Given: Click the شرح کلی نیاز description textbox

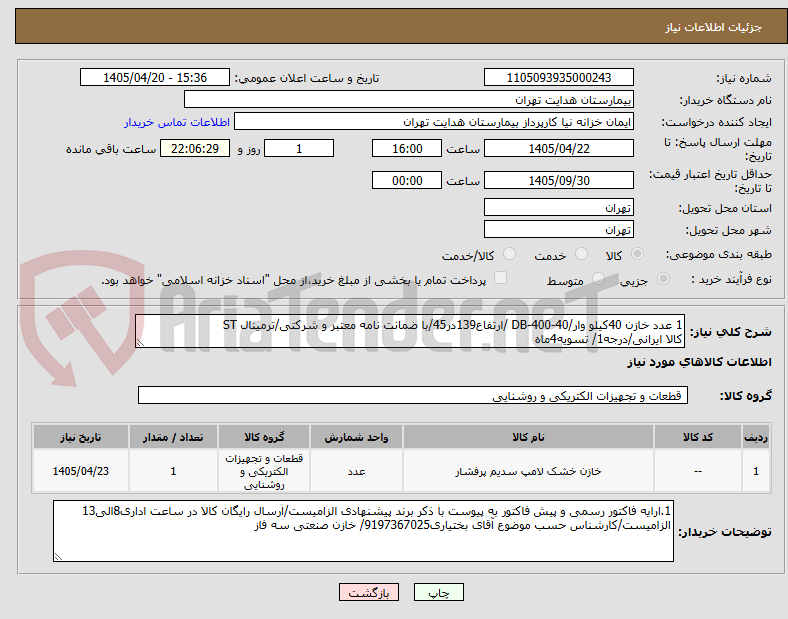Looking at the screenshot, I should point(410,332).
